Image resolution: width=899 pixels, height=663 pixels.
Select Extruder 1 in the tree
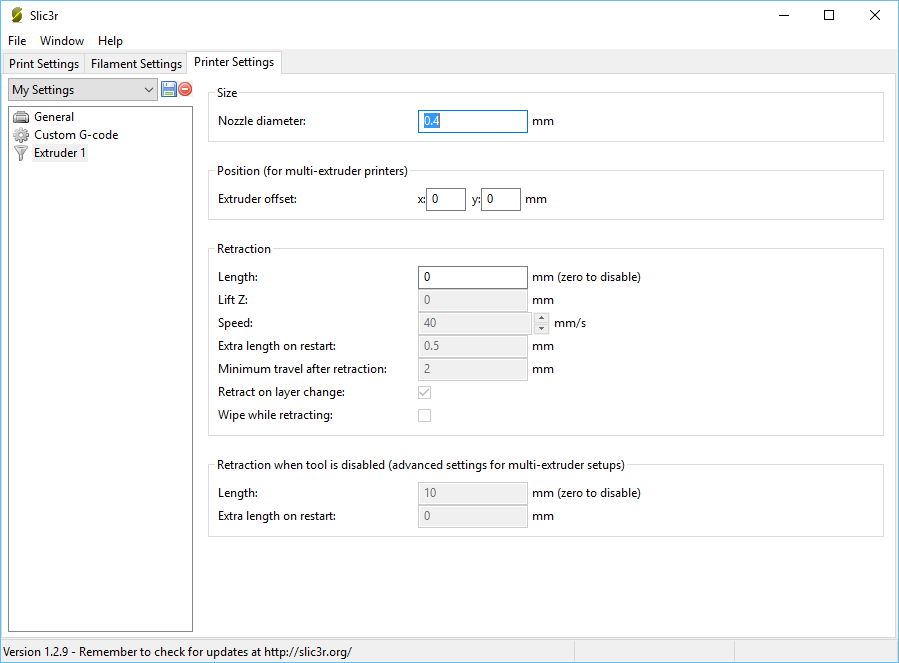[x=60, y=153]
